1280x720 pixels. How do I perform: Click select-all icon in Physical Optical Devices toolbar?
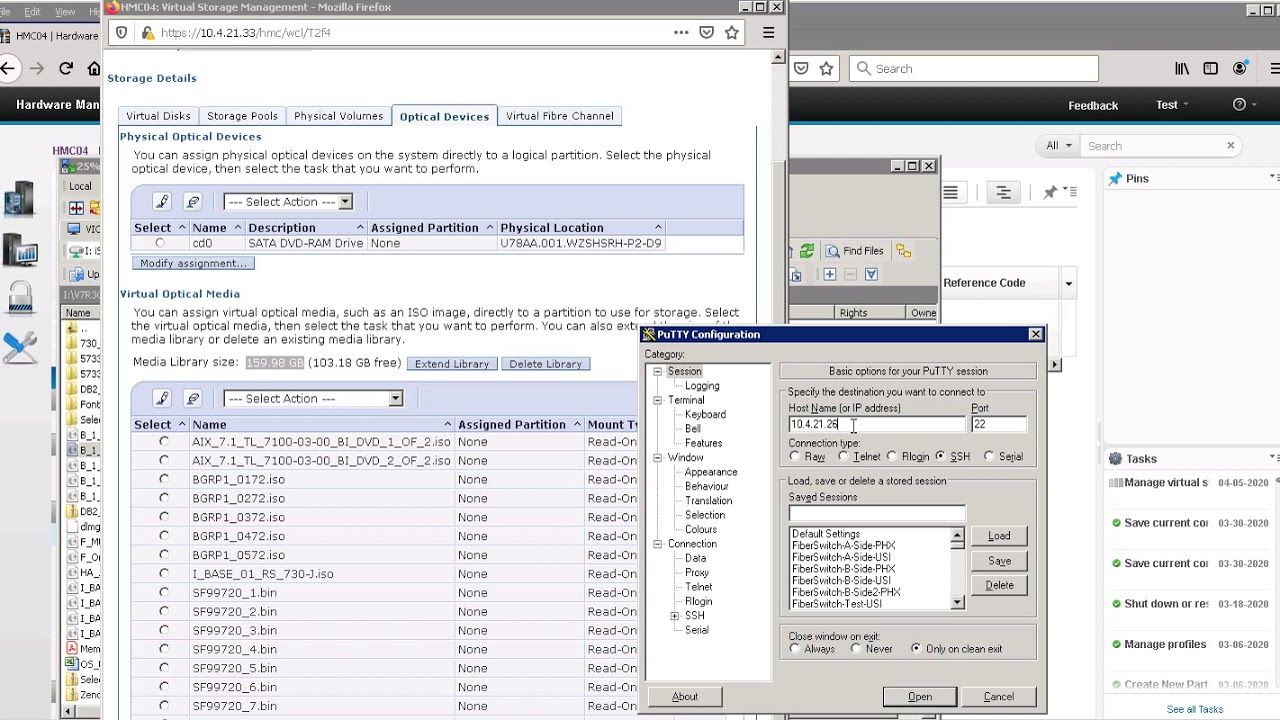point(163,202)
